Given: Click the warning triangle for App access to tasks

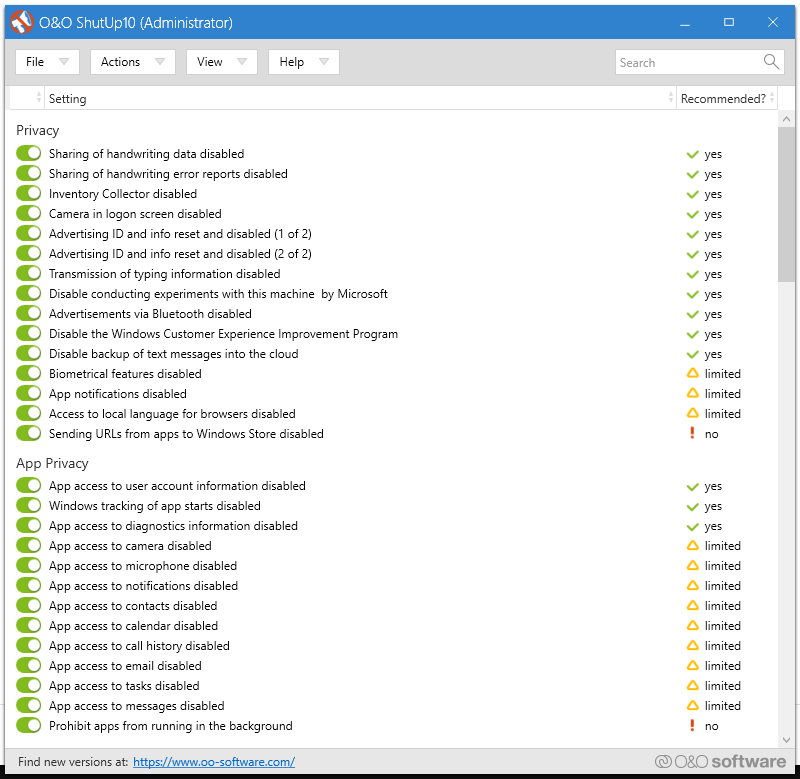Looking at the screenshot, I should click(692, 685).
